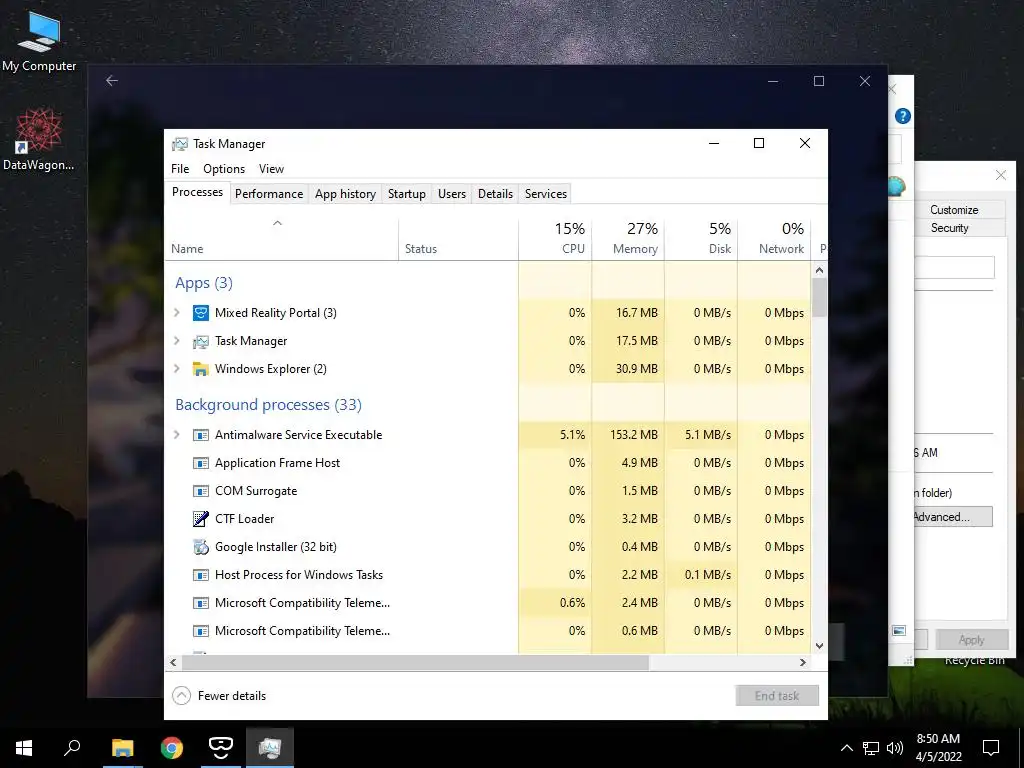This screenshot has width=1024, height=768.
Task: Open Mixed Reality Portal taskbar icon
Action: click(x=221, y=748)
